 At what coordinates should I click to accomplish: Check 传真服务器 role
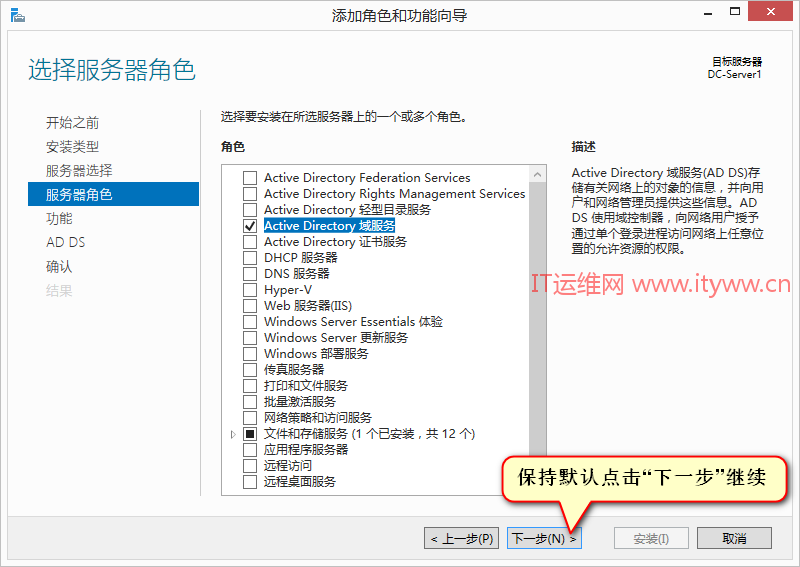pyautogui.click(x=250, y=369)
